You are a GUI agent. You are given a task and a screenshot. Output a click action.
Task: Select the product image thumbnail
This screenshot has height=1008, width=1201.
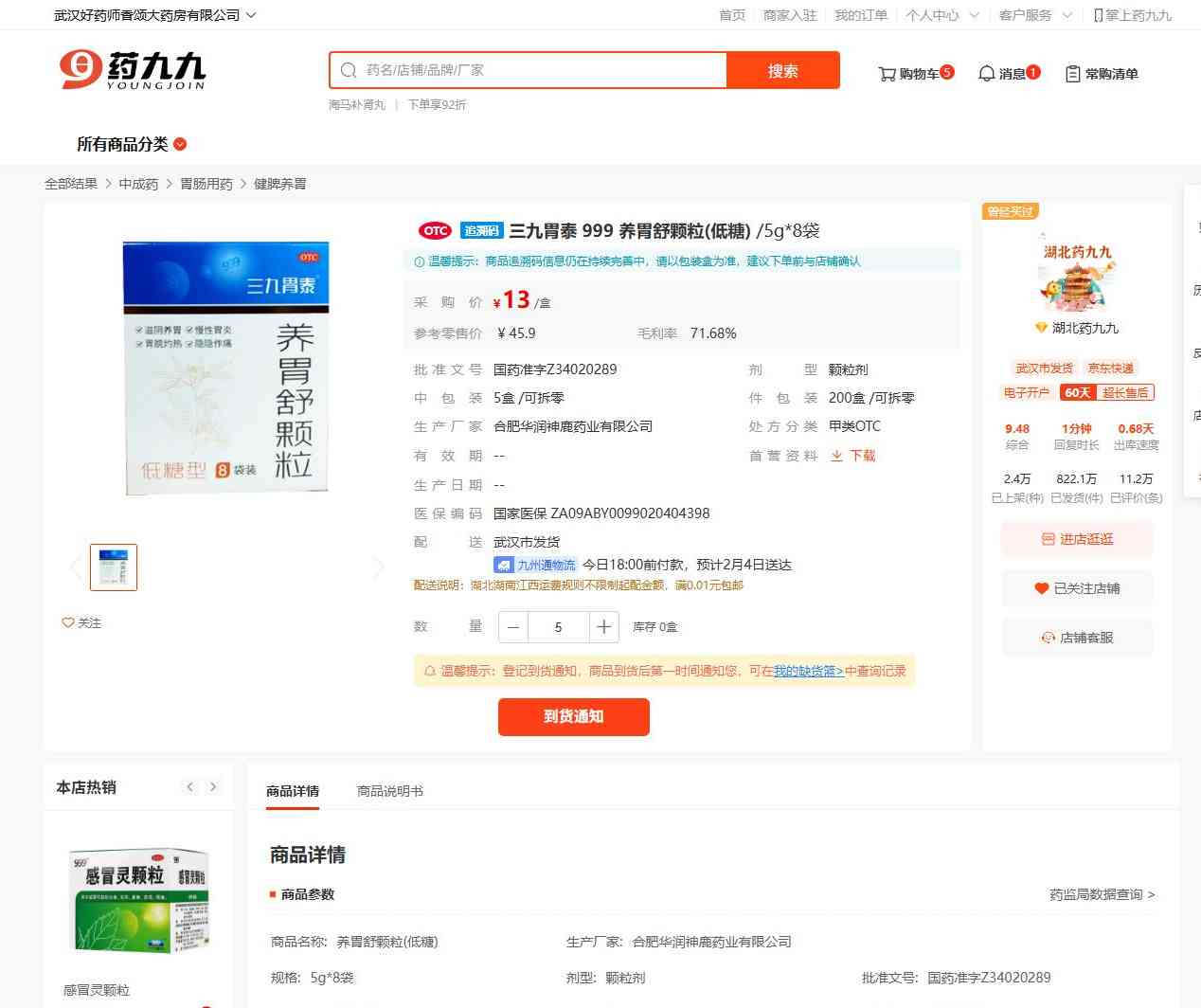click(114, 567)
